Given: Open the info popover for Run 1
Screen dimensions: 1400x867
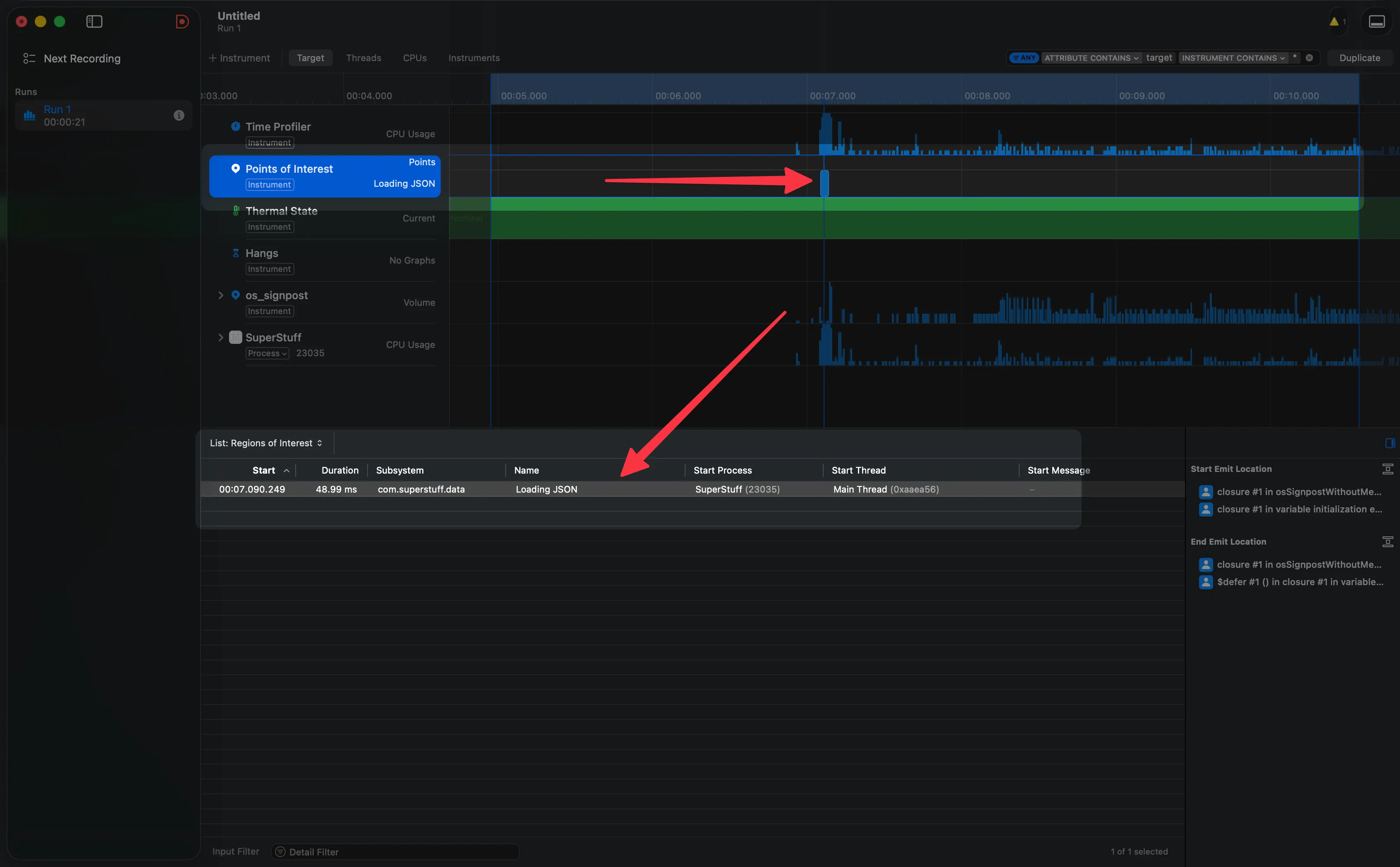Looking at the screenshot, I should click(x=179, y=115).
